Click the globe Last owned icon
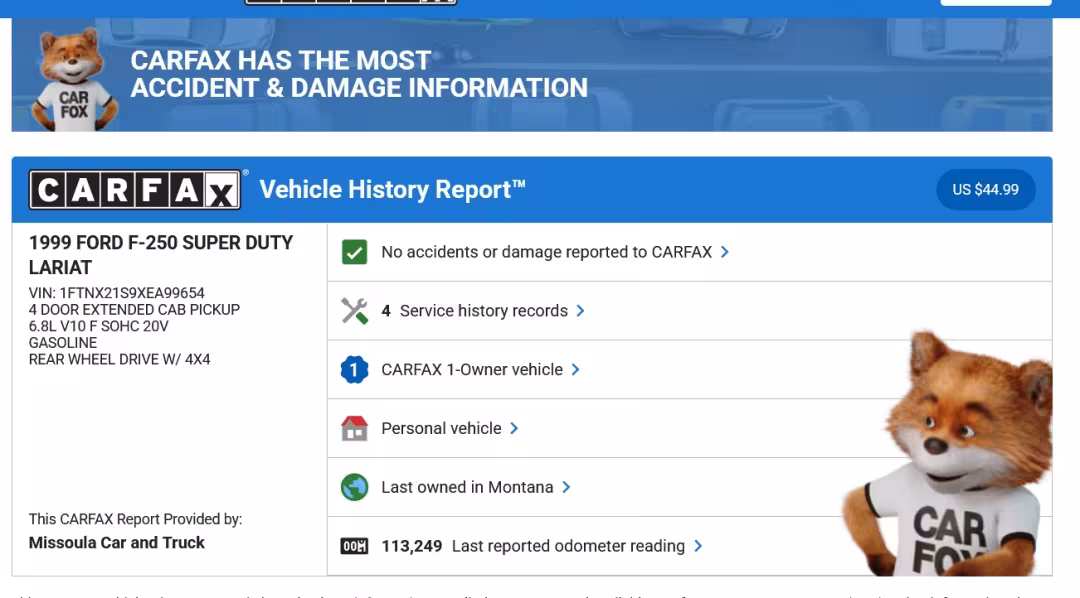This screenshot has height=598, width=1080. point(354,487)
